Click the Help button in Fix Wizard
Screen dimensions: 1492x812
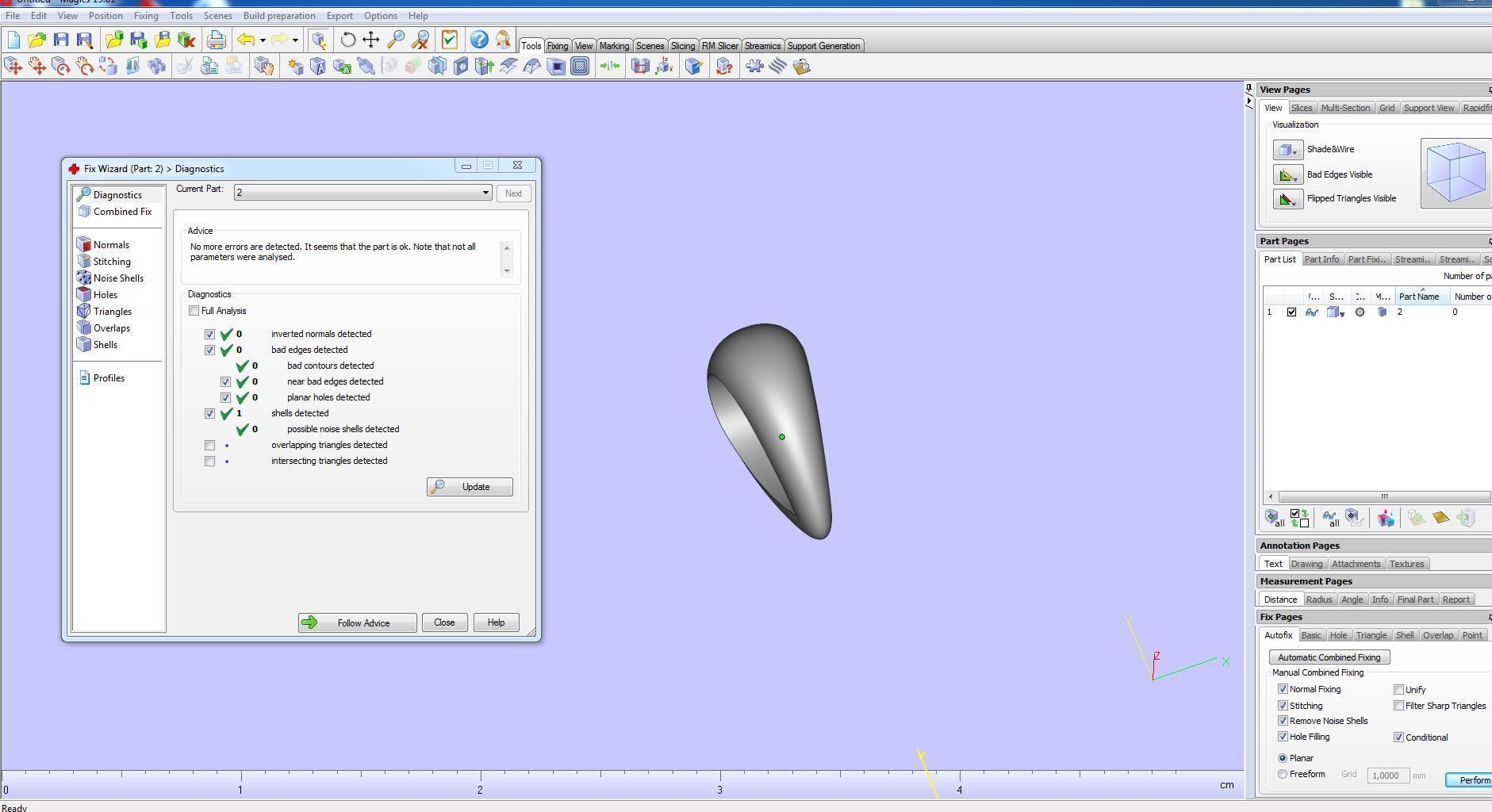click(x=496, y=622)
